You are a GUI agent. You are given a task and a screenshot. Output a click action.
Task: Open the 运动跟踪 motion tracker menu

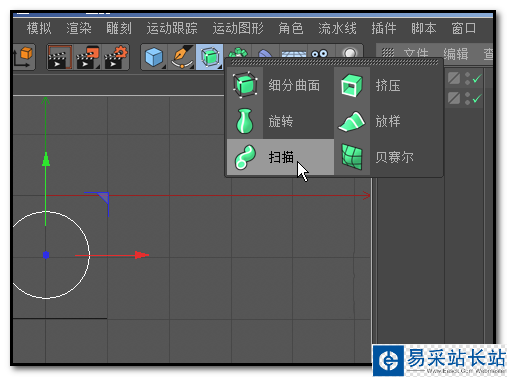(172, 28)
